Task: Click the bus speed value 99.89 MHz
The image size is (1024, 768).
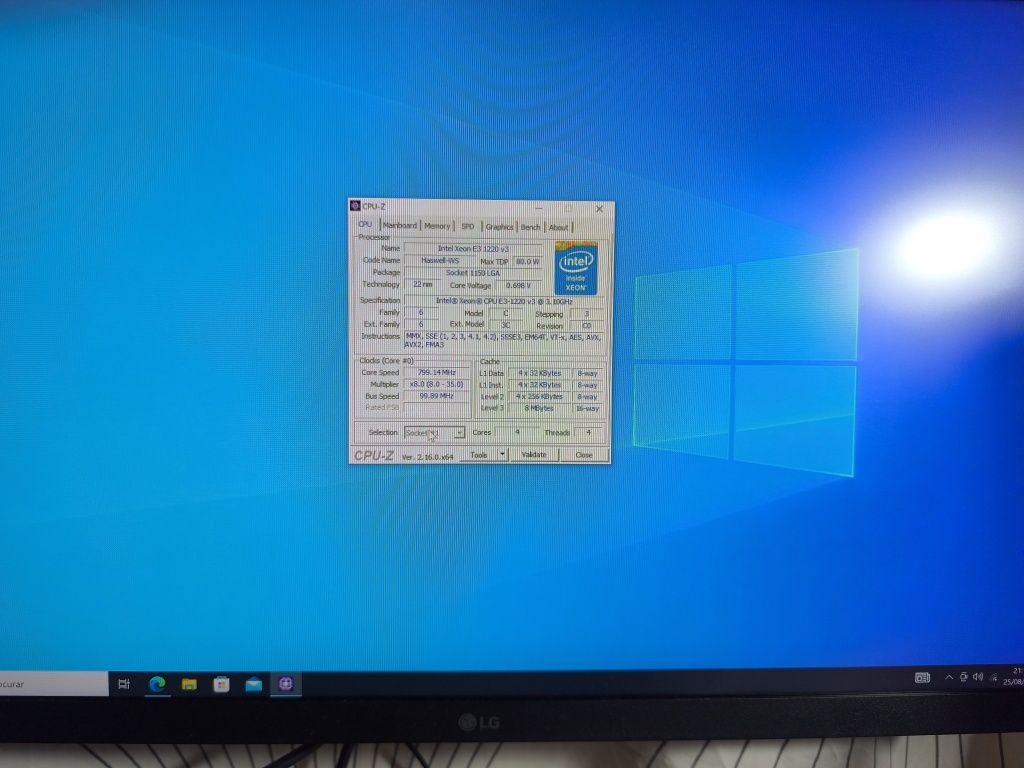Action: [436, 396]
